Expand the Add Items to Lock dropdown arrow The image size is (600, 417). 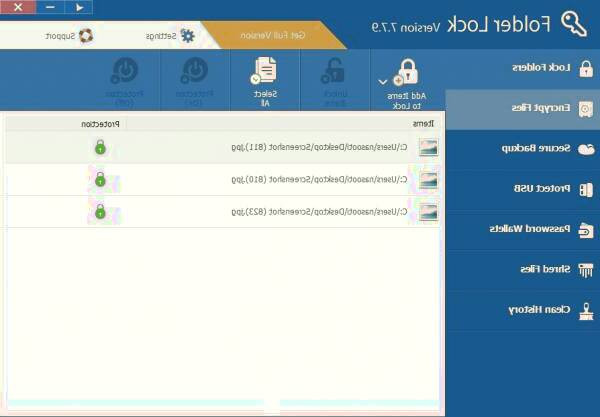(383, 82)
